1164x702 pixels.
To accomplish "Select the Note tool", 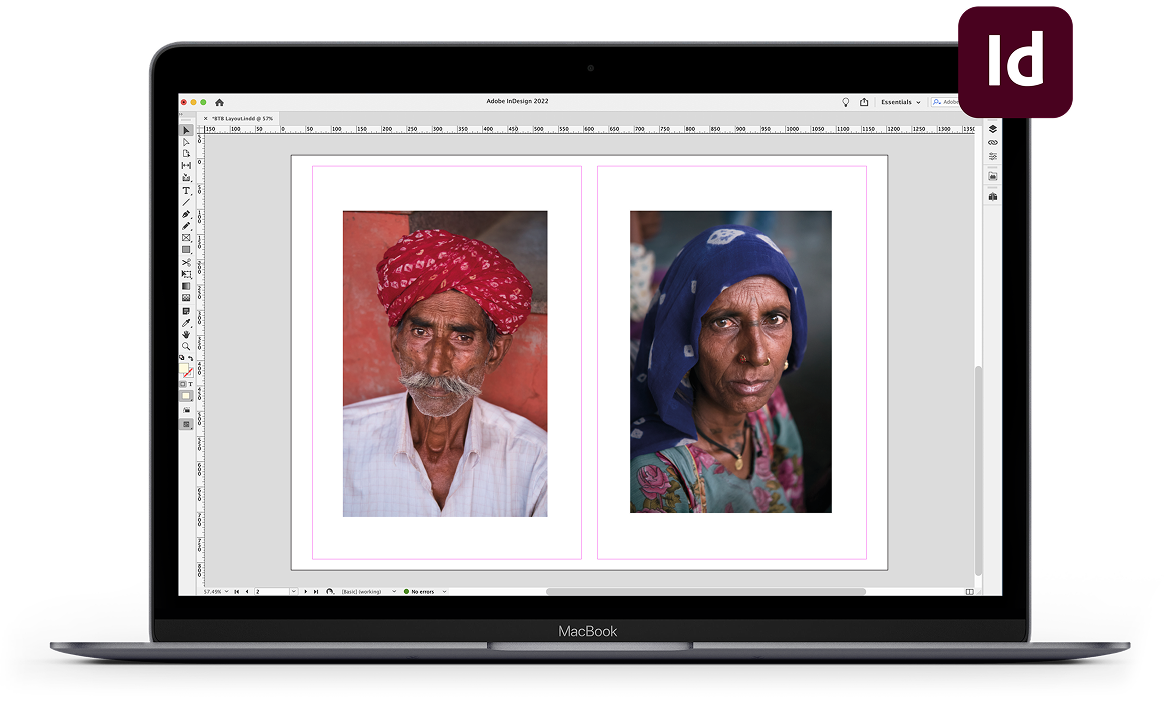I will click(x=186, y=311).
